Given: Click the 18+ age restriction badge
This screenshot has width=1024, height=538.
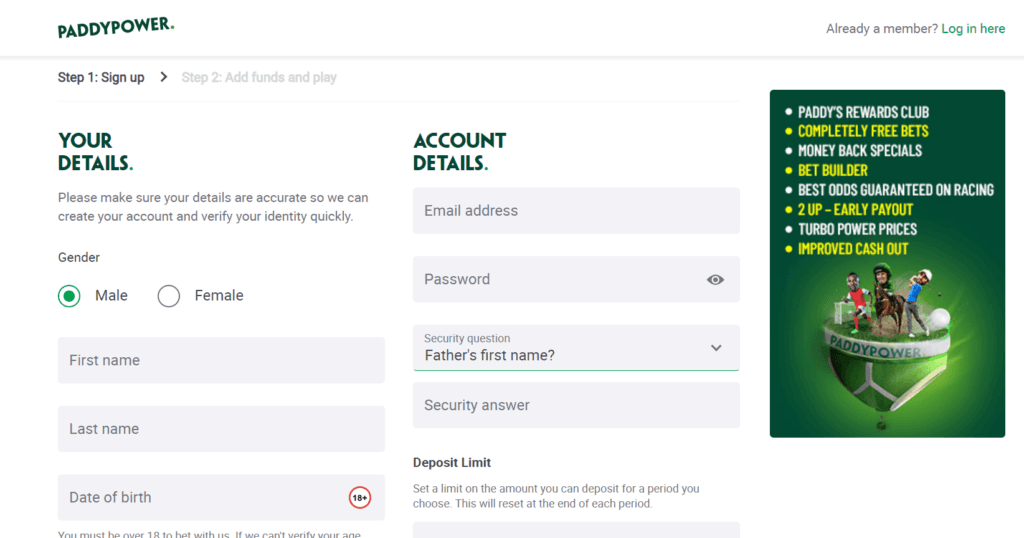Looking at the screenshot, I should pyautogui.click(x=359, y=497).
